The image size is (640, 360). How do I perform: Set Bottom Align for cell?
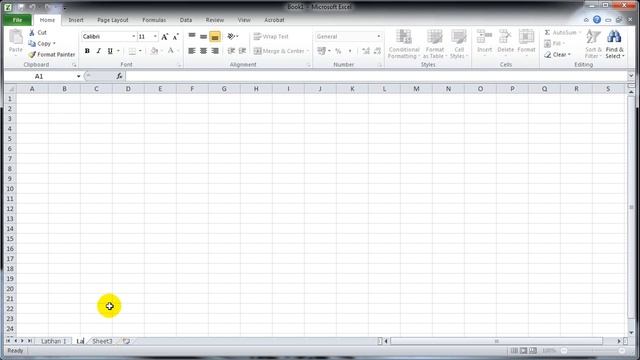click(215, 36)
